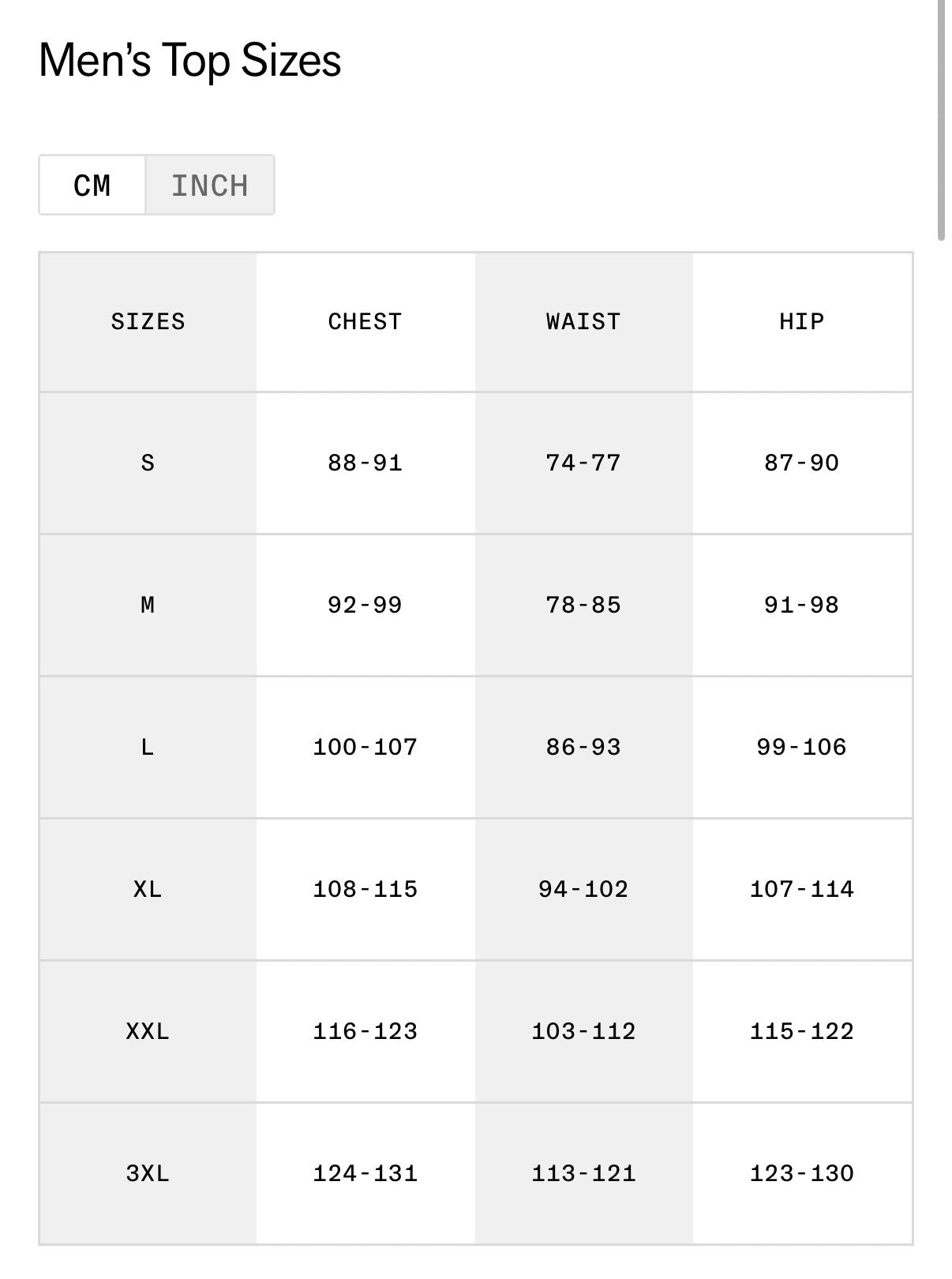This screenshot has width=952, height=1279.
Task: Click the CHEST column header
Action: [365, 322]
